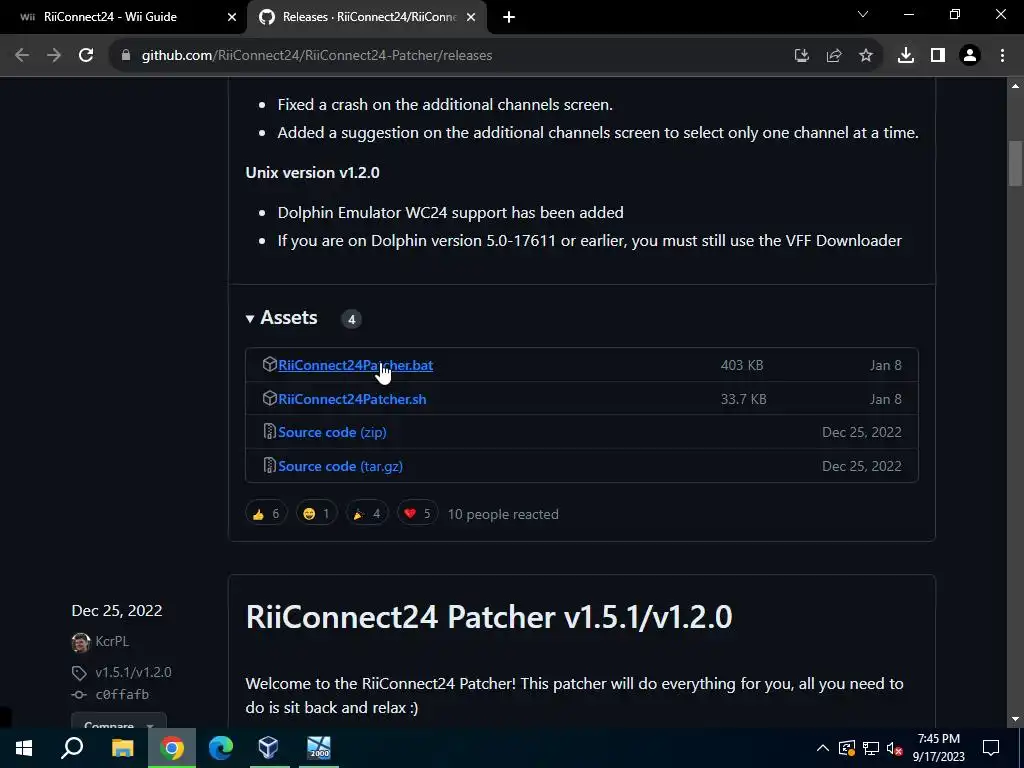Open the 2000 VM taskbar icon
This screenshot has height=768, width=1024.
pos(319,748)
